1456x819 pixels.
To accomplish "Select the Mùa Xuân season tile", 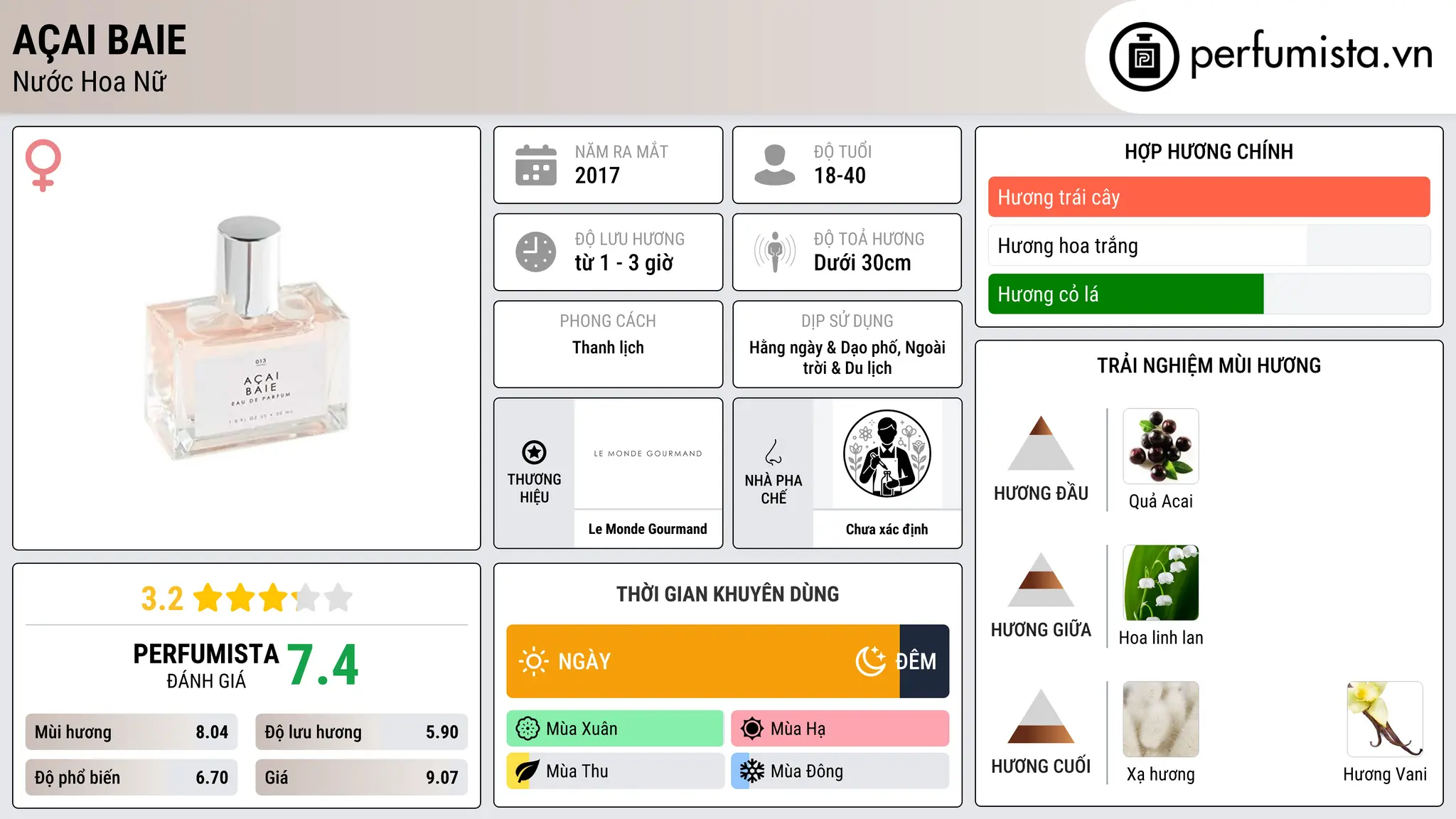I will coord(615,729).
